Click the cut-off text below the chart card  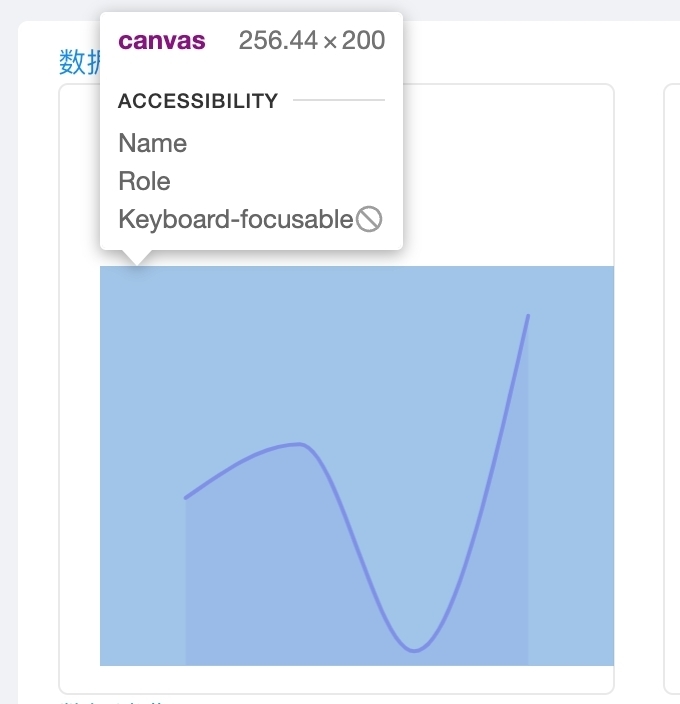[x=110, y=701]
